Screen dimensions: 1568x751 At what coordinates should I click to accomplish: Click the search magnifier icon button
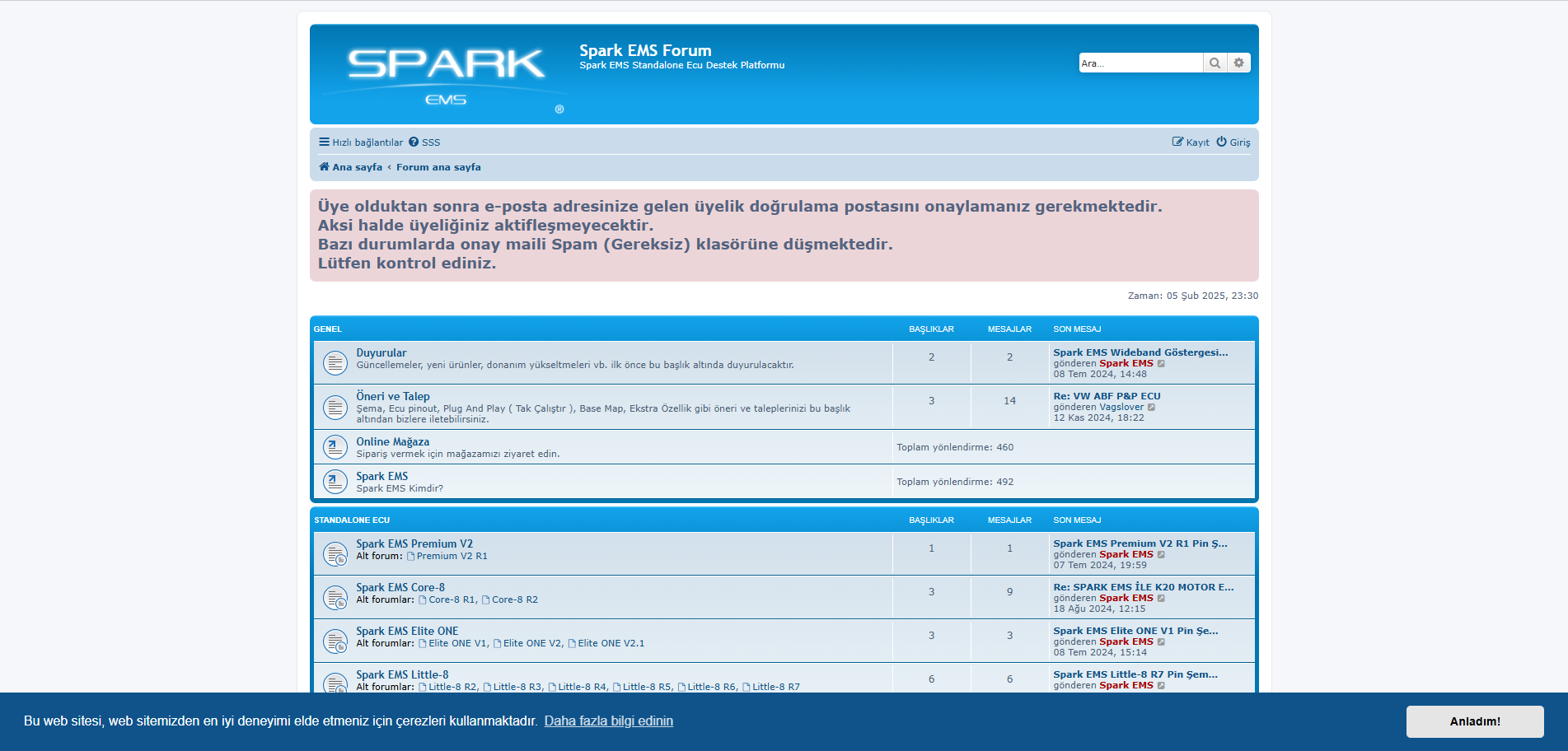tap(1215, 63)
